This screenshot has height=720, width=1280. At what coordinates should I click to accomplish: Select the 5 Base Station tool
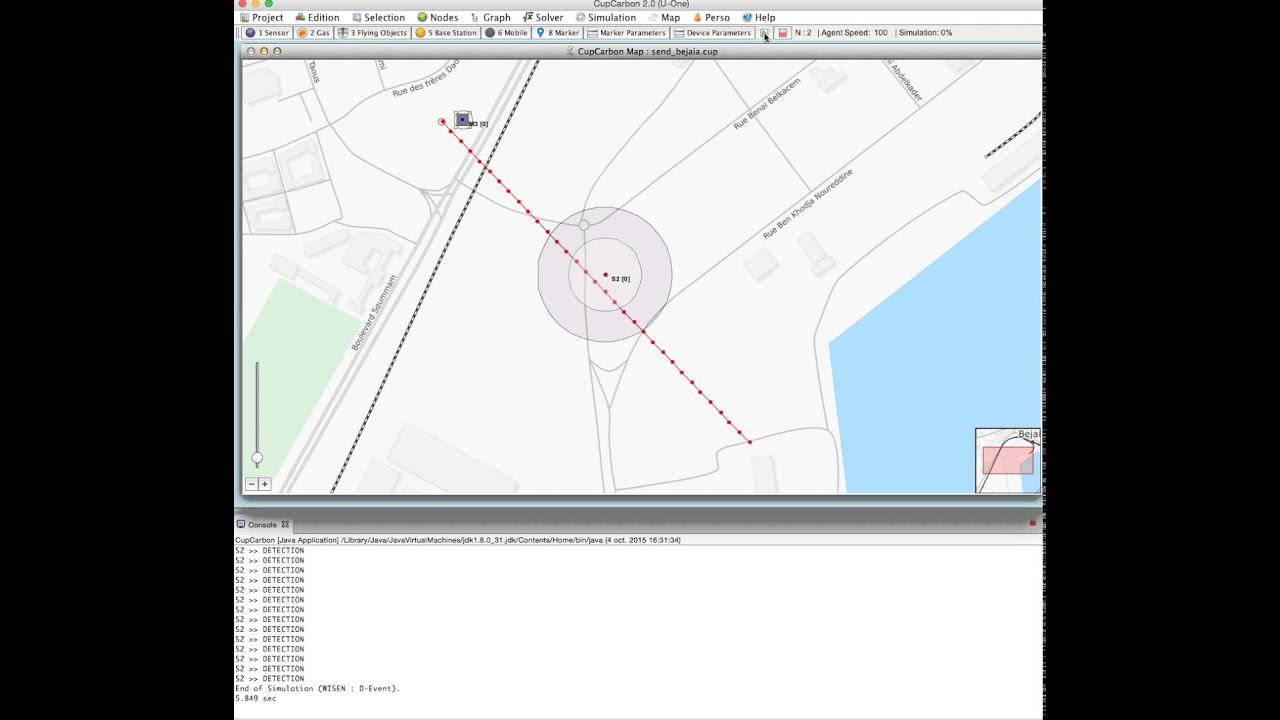coord(446,33)
